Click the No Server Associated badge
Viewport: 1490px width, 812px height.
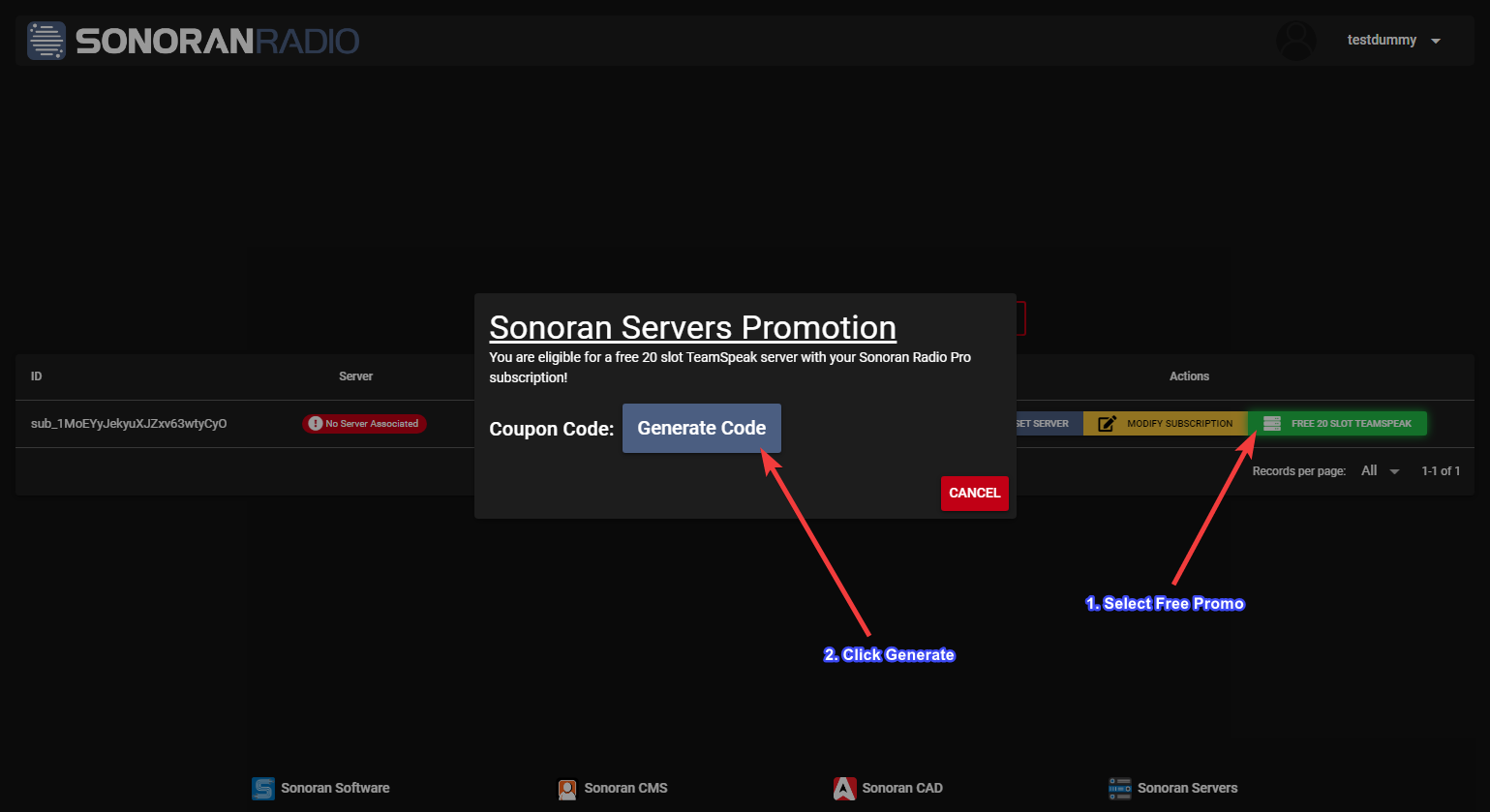(364, 423)
